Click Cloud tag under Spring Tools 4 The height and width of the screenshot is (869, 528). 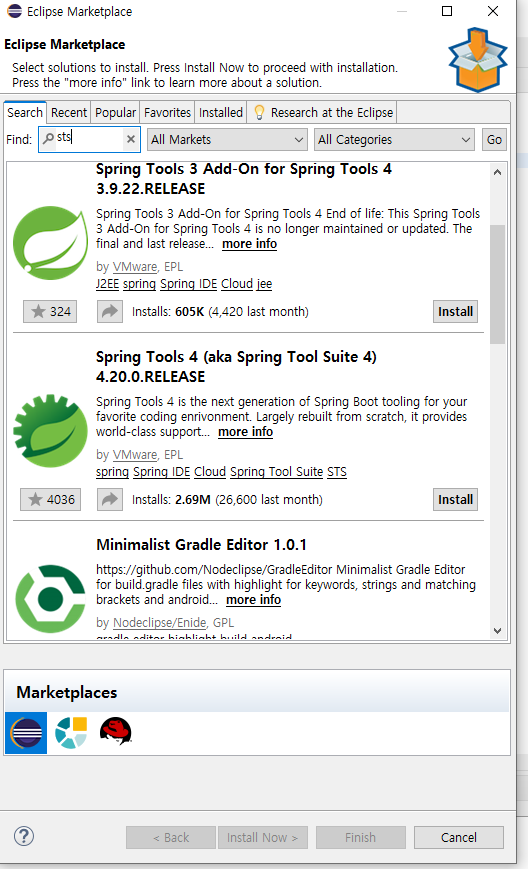(x=210, y=472)
